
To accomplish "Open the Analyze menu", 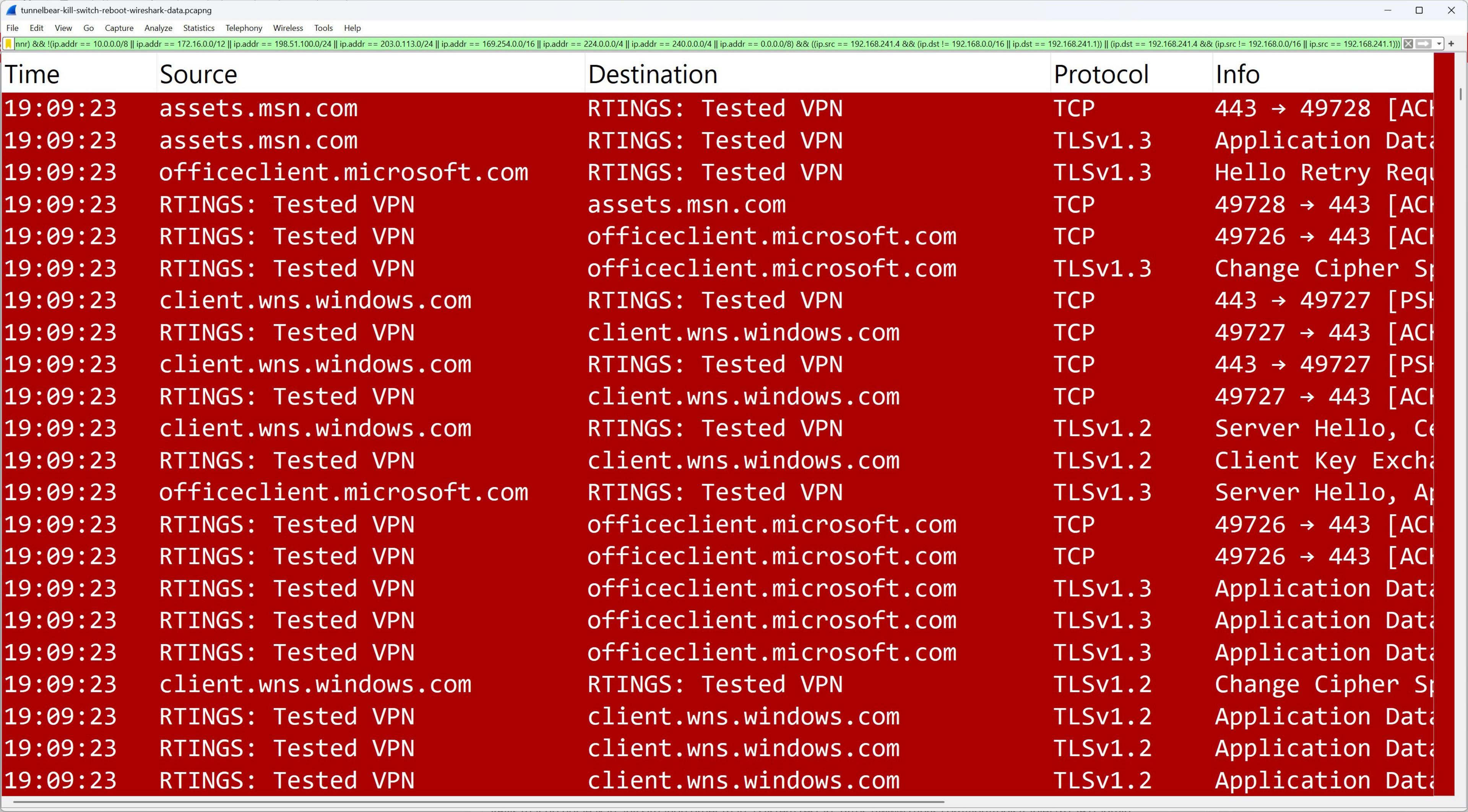I will point(158,28).
